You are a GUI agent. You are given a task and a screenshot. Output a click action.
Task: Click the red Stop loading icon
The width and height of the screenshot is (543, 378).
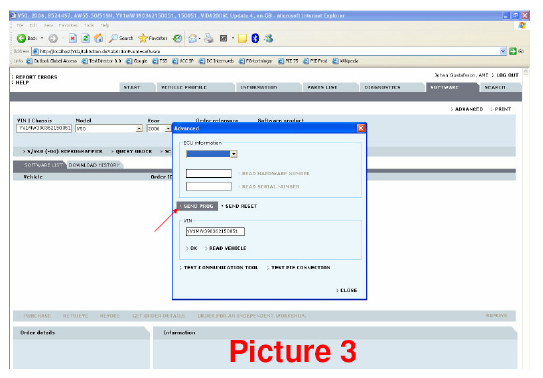tap(72, 38)
